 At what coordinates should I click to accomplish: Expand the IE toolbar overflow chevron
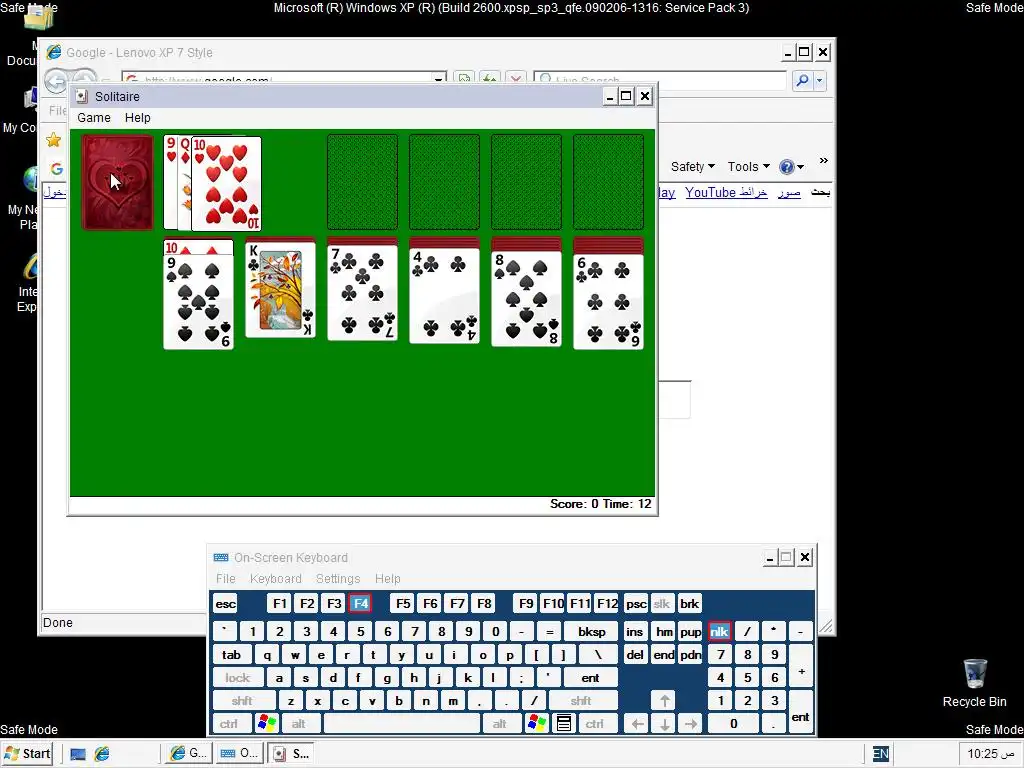pyautogui.click(x=824, y=161)
